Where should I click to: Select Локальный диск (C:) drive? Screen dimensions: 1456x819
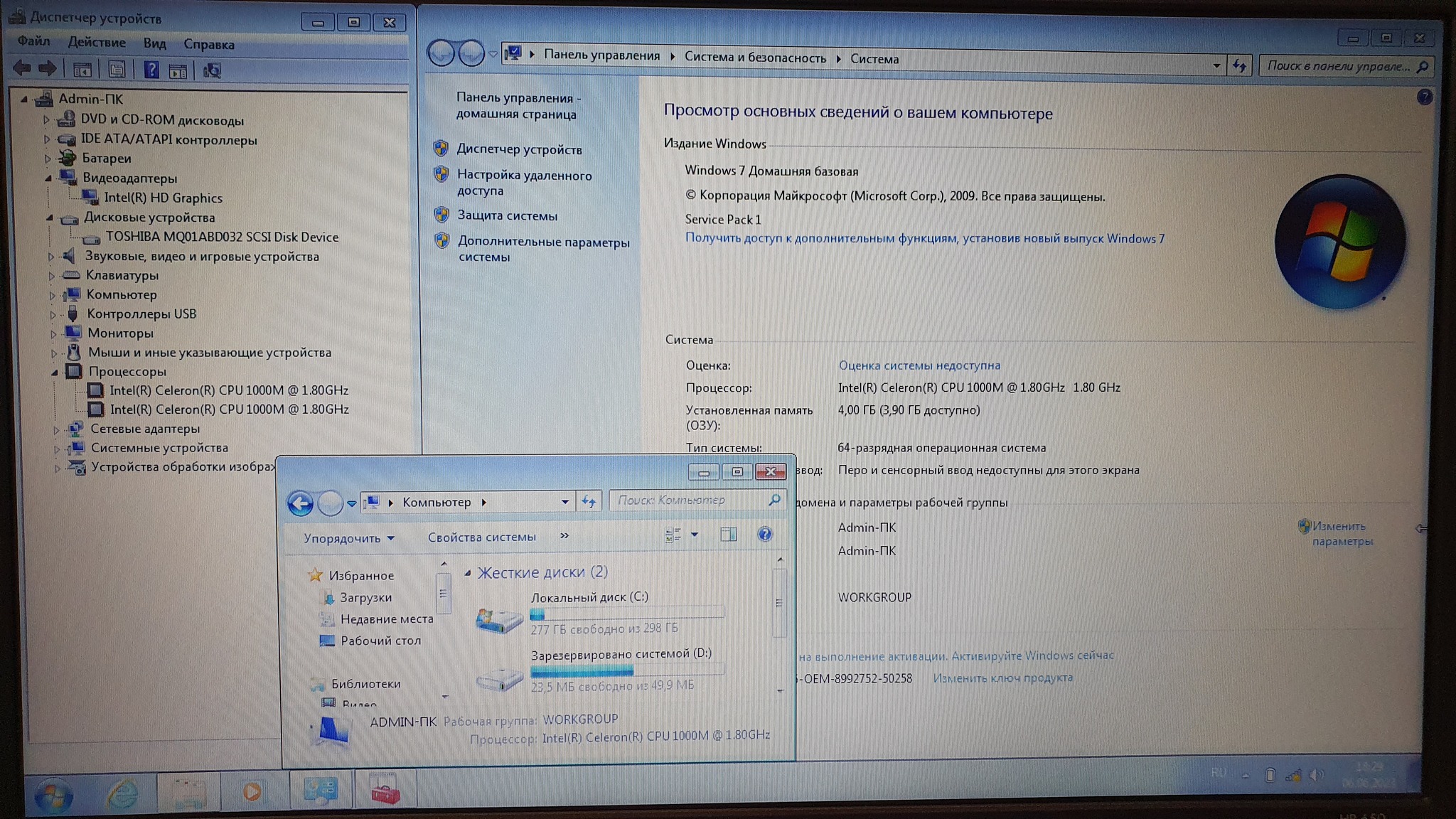pos(589,597)
